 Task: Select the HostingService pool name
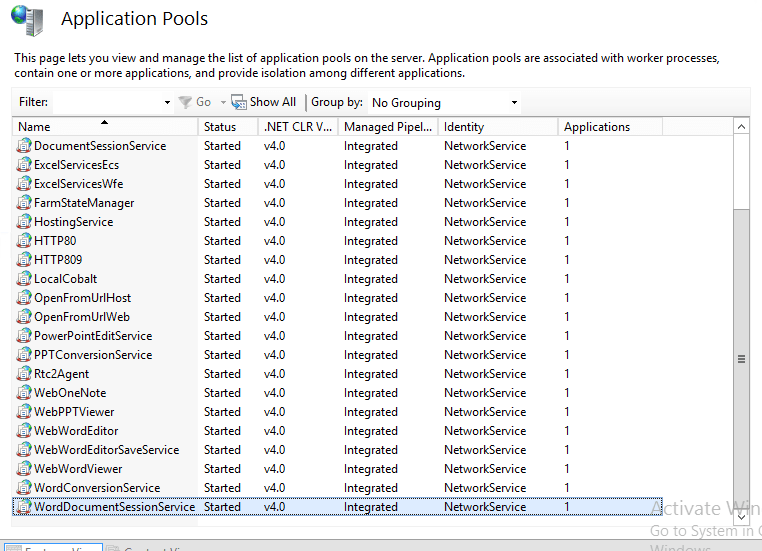pyautogui.click(x=73, y=222)
